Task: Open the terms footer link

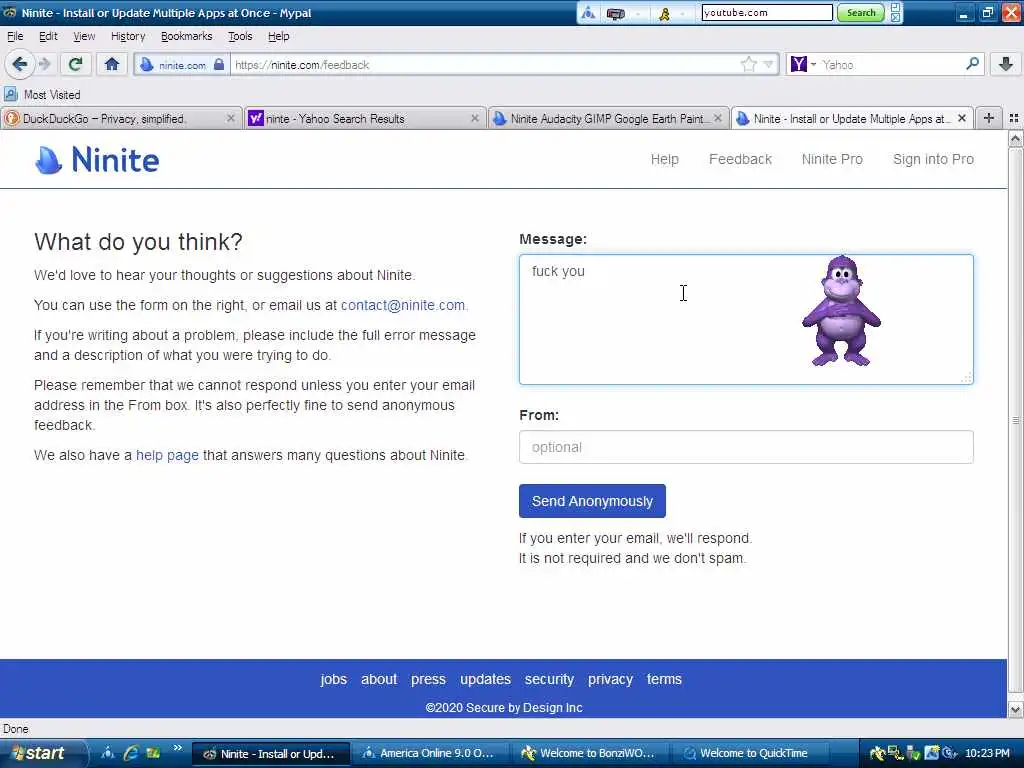Action: pyautogui.click(x=664, y=679)
